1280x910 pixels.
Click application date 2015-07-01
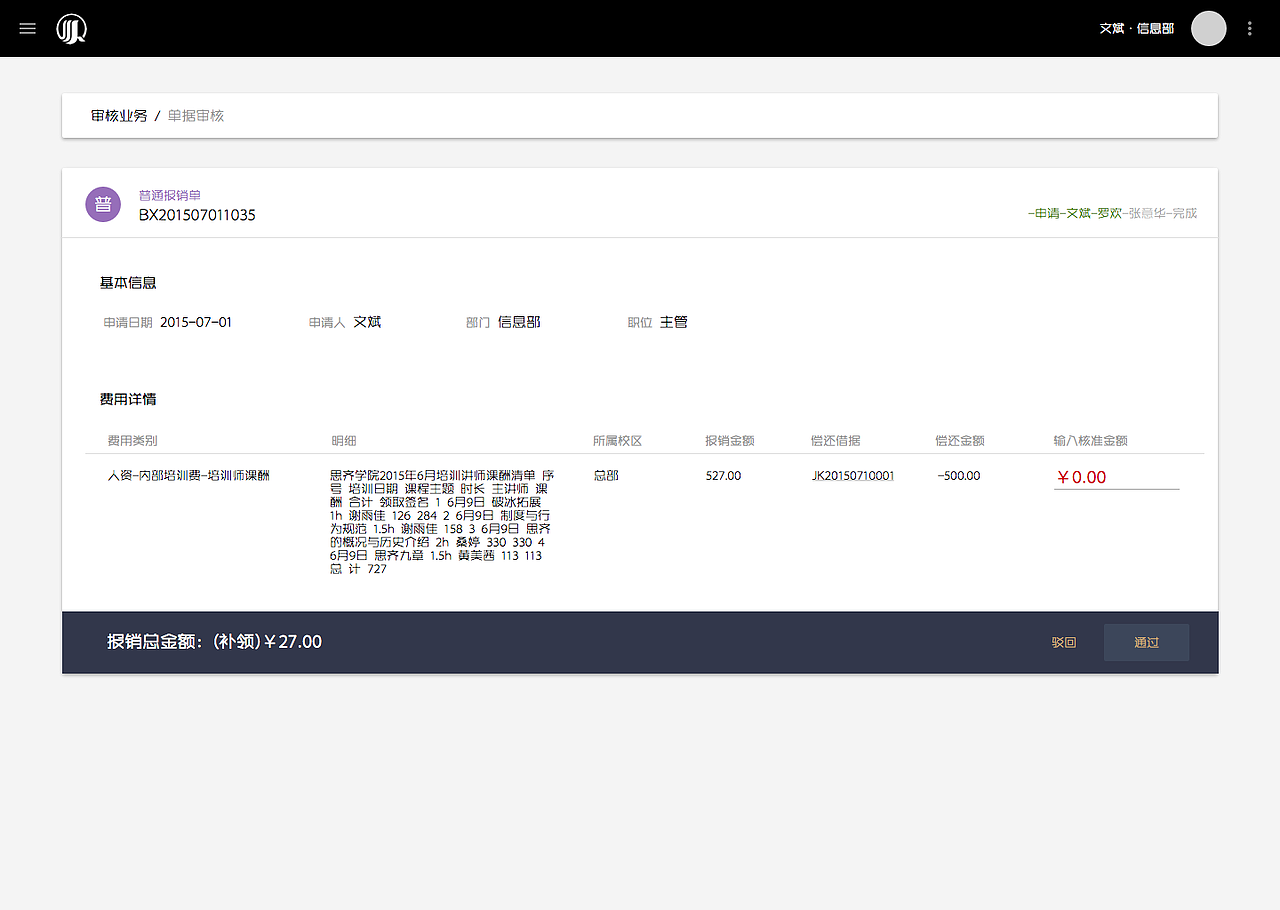pyautogui.click(x=196, y=322)
